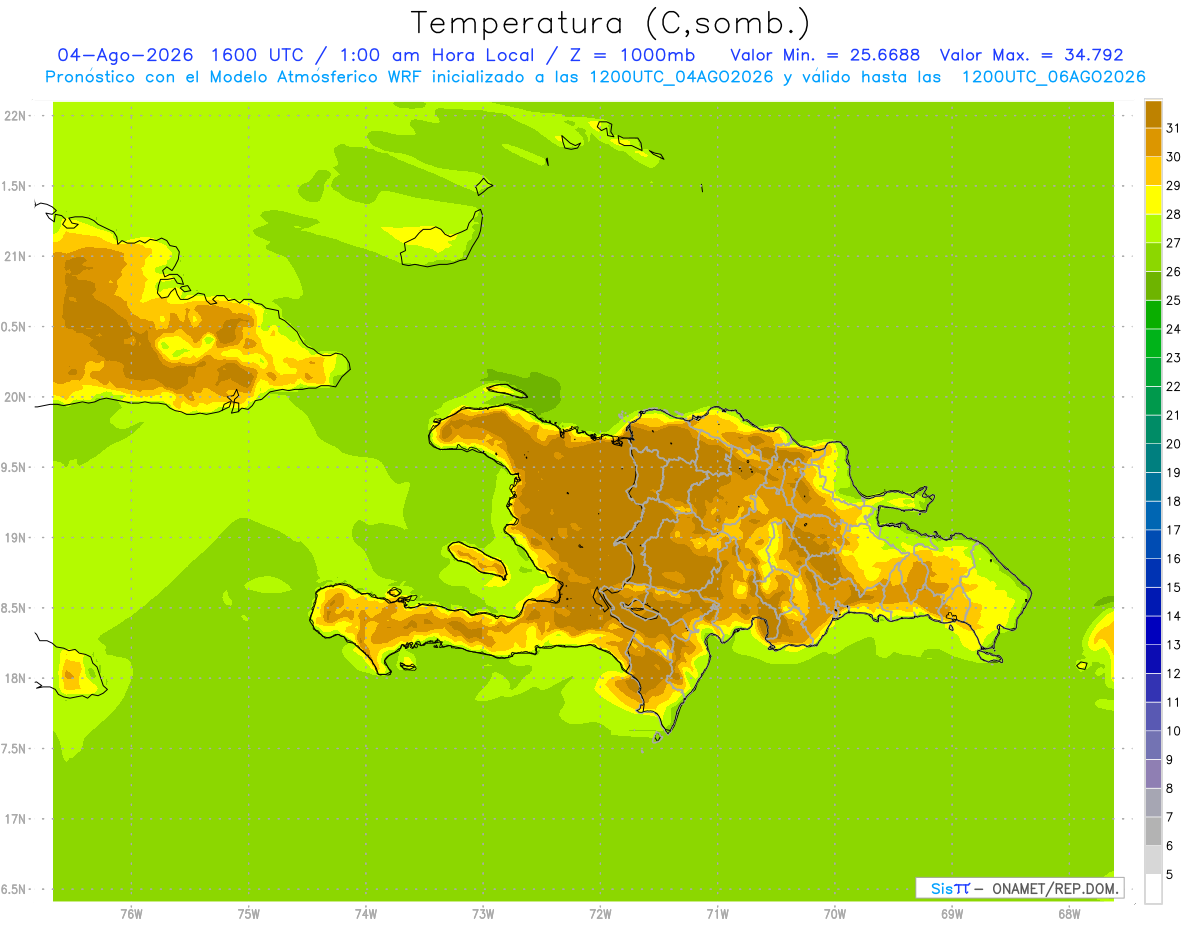Click the "69W" longitude label
Image resolution: width=1200 pixels, height=927 pixels.
(x=952, y=914)
